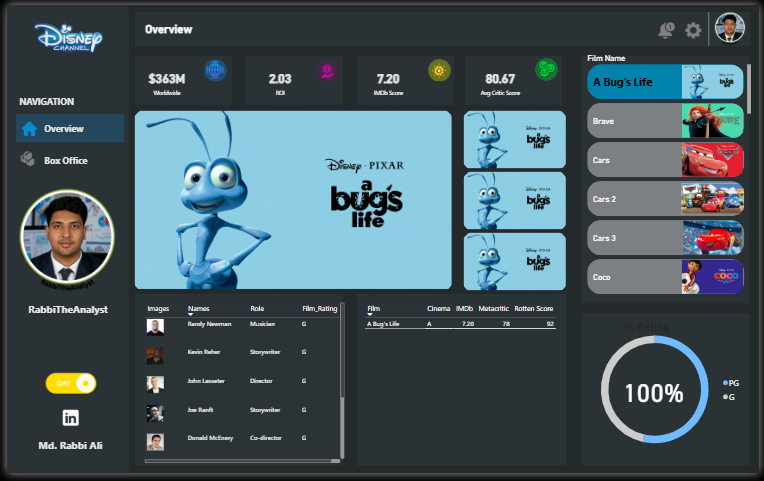Click John Lasseter's photo thumbnail

(x=155, y=385)
